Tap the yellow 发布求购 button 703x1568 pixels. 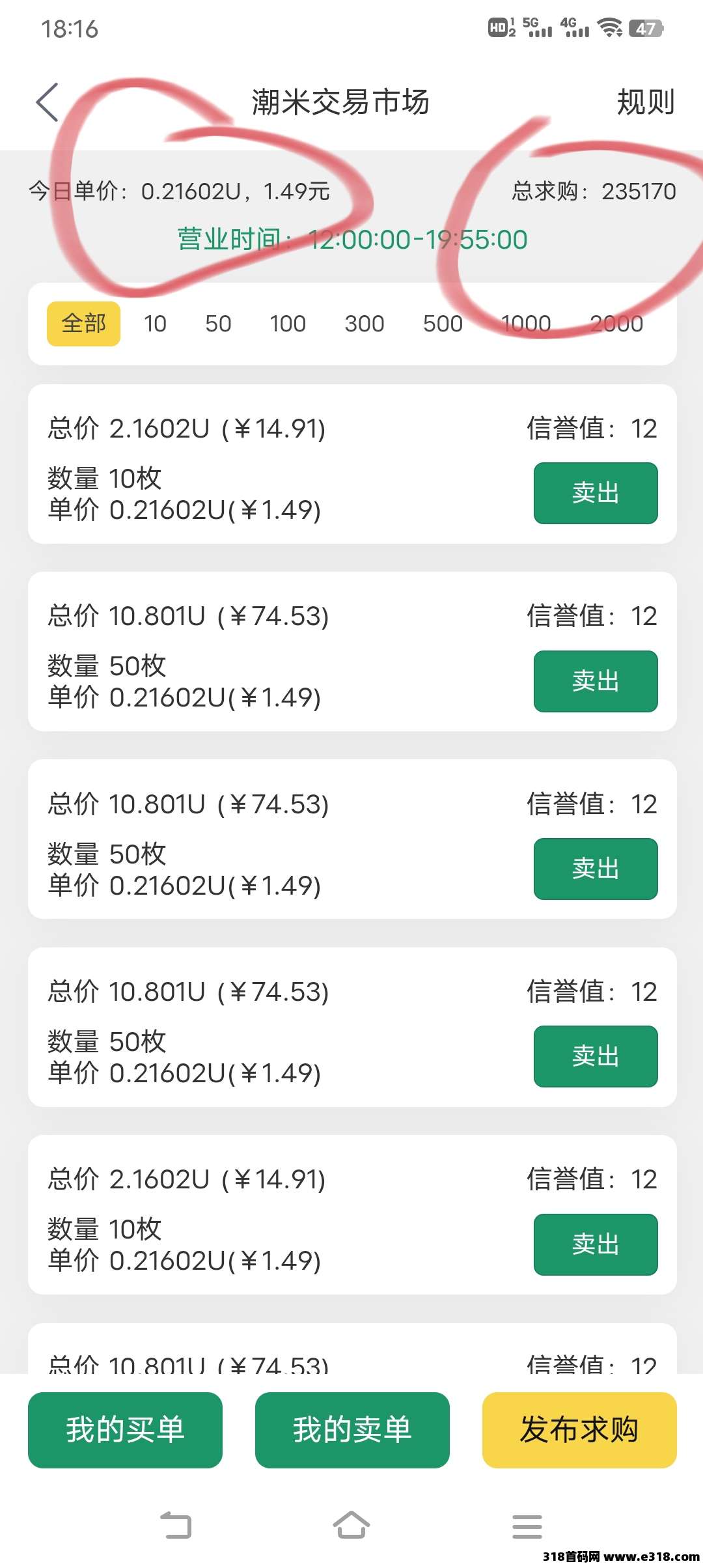(579, 1430)
